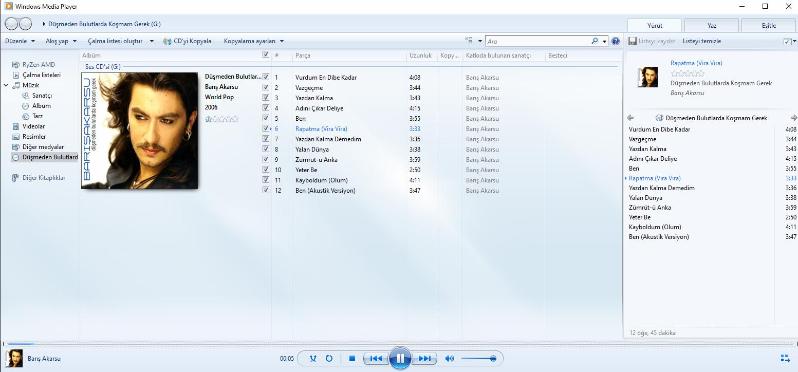Viewport: 798px width, 372px height.
Task: Uncheck track 8 Yalan Dünya checkbox
Action: tap(265, 149)
